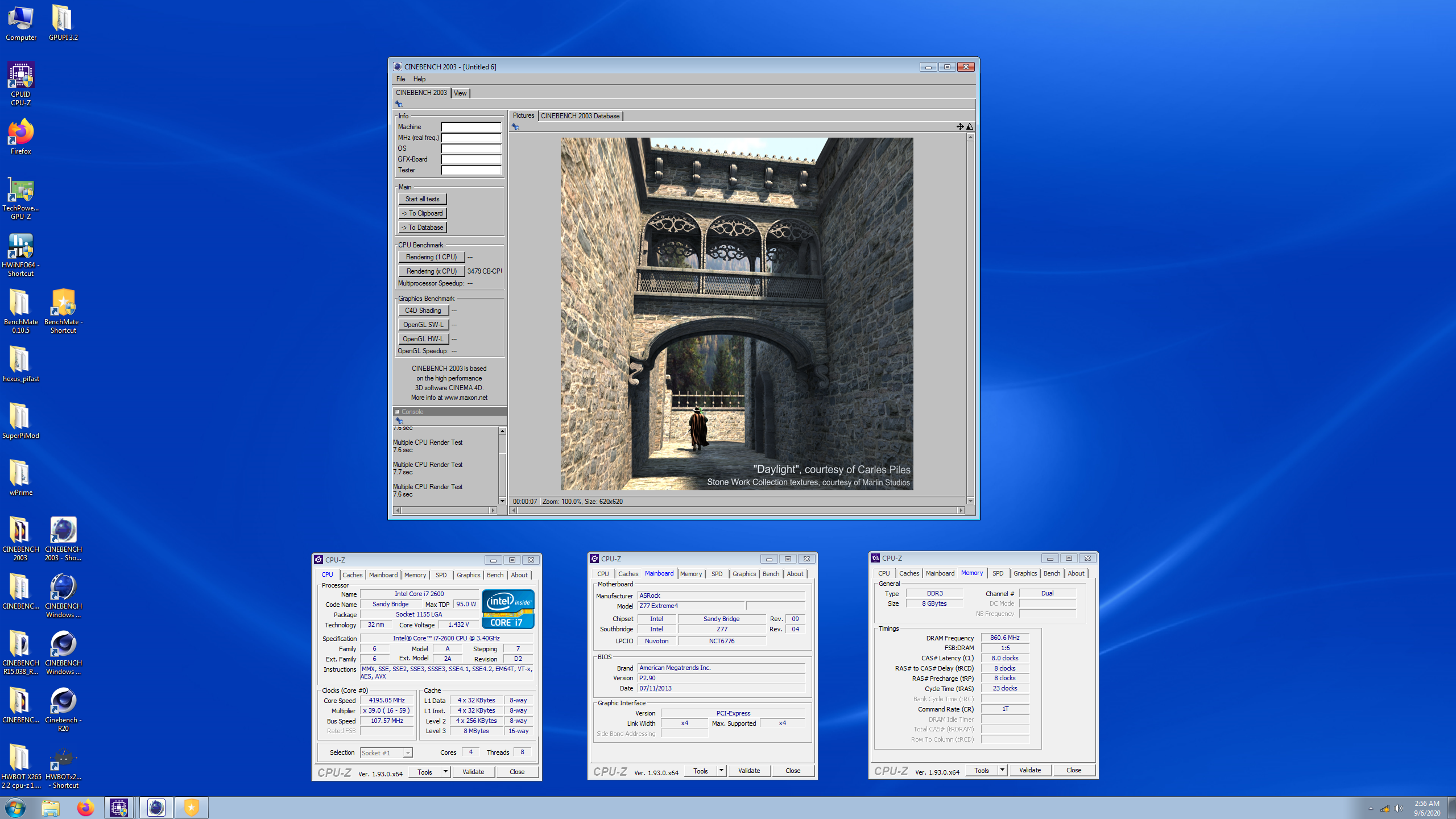Screen dimensions: 1456x819
Task: Click the rendered Daylight image
Action: (737, 313)
